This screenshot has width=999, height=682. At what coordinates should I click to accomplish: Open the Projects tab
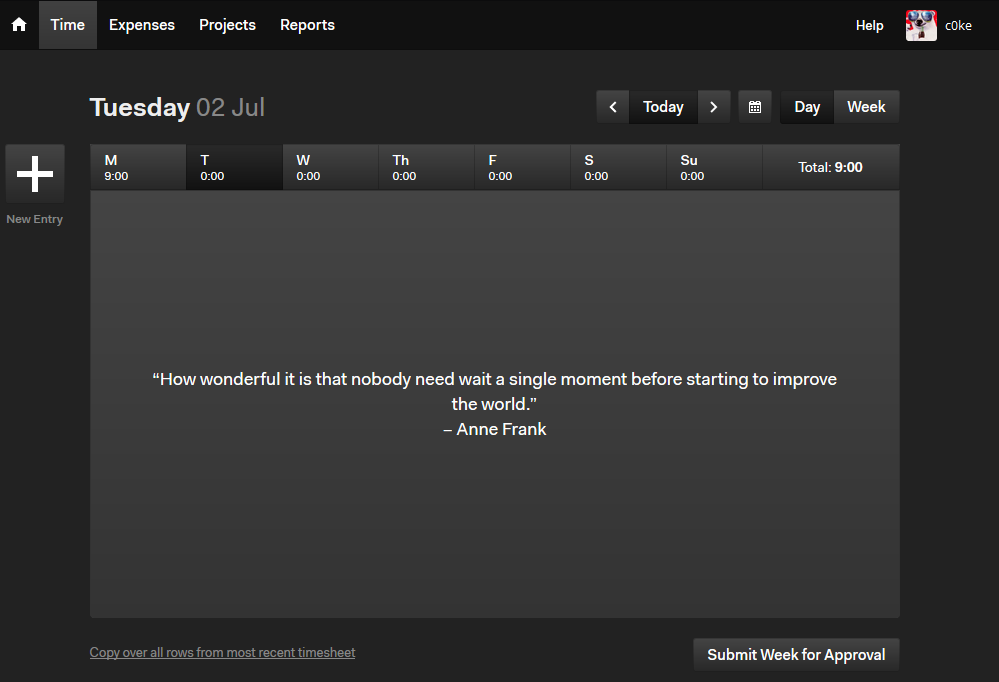[x=227, y=25]
